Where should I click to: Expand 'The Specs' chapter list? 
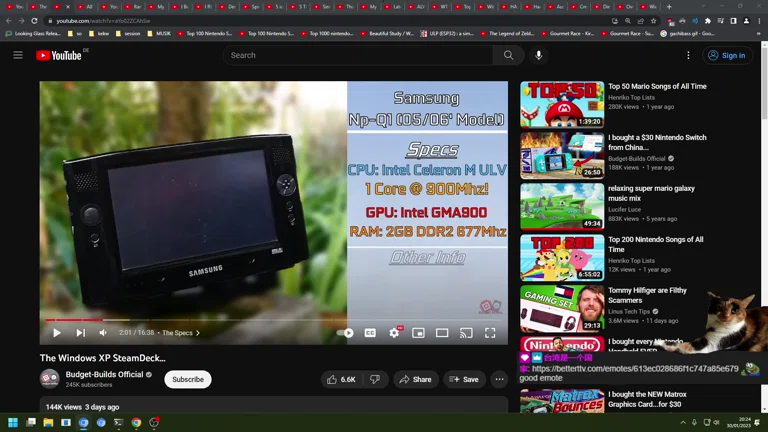[181, 333]
